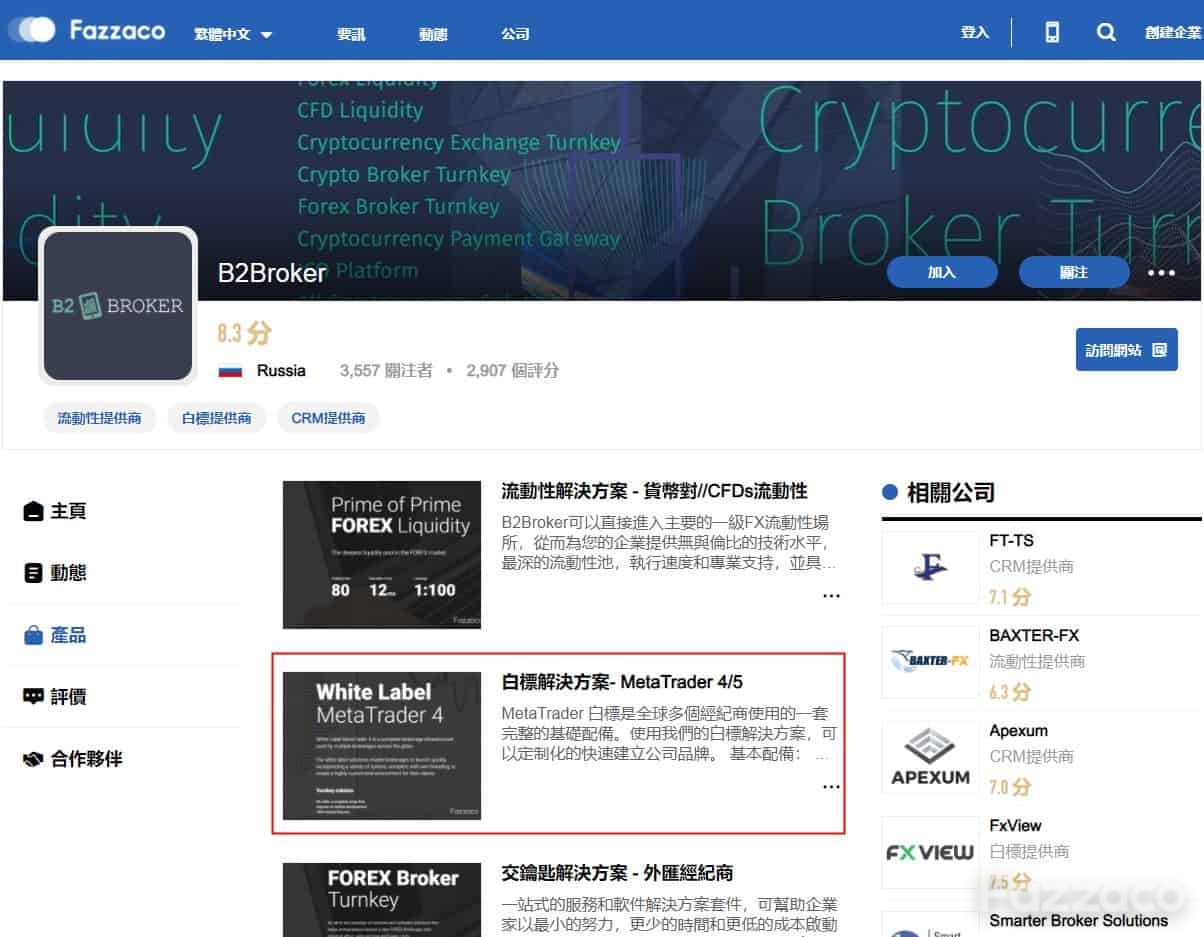Click the FT-TS company logo

pos(931,567)
